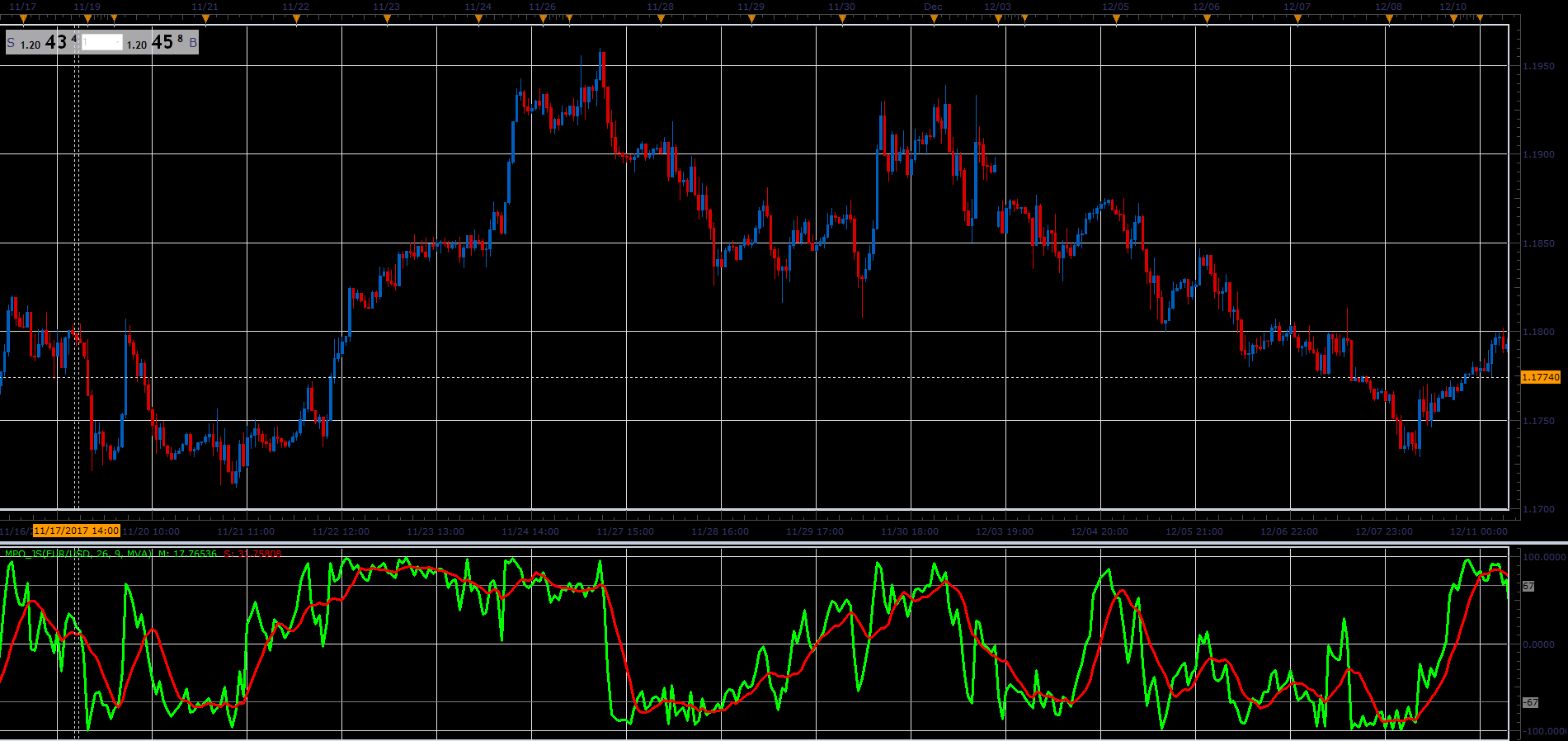The image size is (1568, 741).
Task: Click the highlighted 11/17/2017 14:00 time label
Action: (x=77, y=531)
